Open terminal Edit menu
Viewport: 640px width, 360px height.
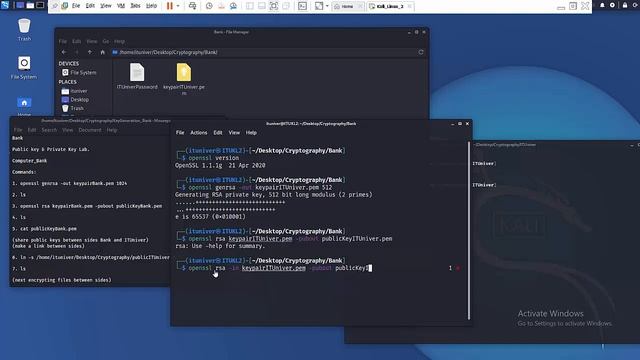tap(218, 133)
